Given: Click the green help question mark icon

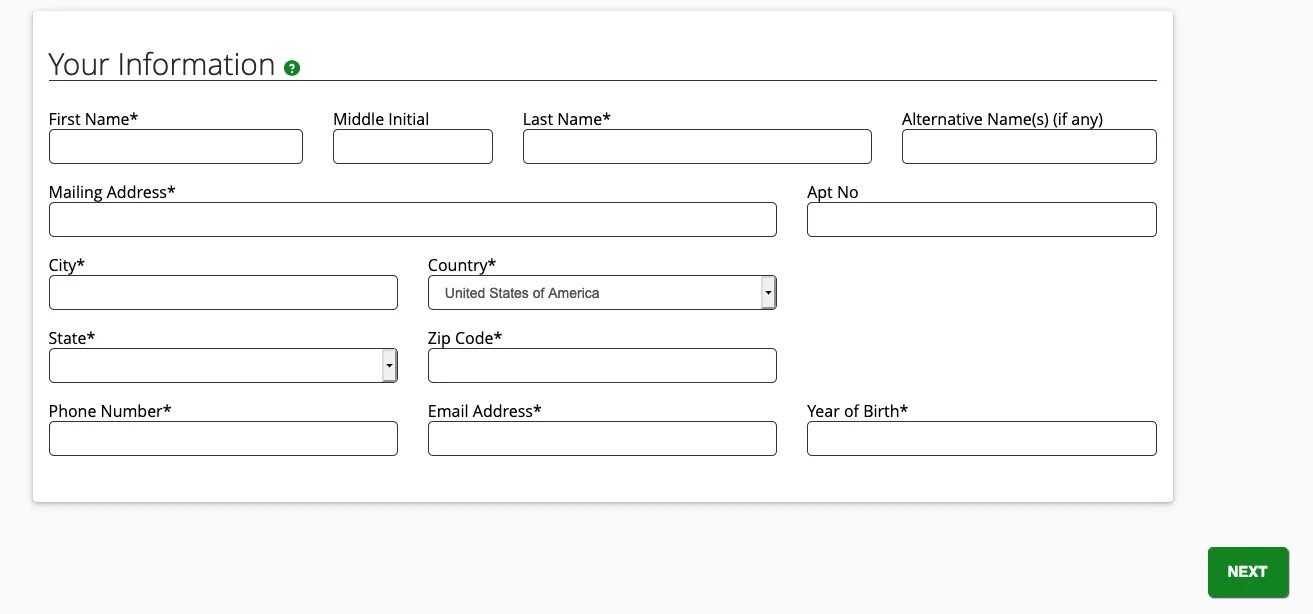Looking at the screenshot, I should (x=292, y=68).
